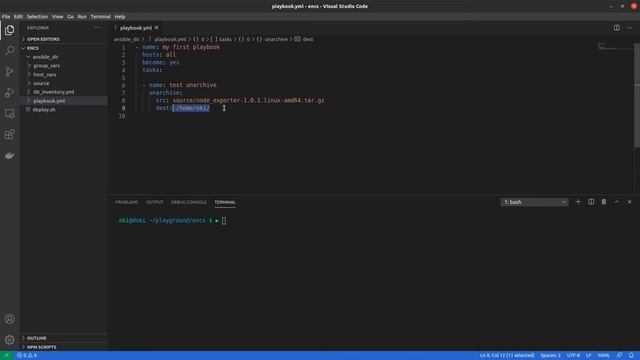Open the Extensions view
Viewport: 640px width, 360px height.
(x=9, y=135)
